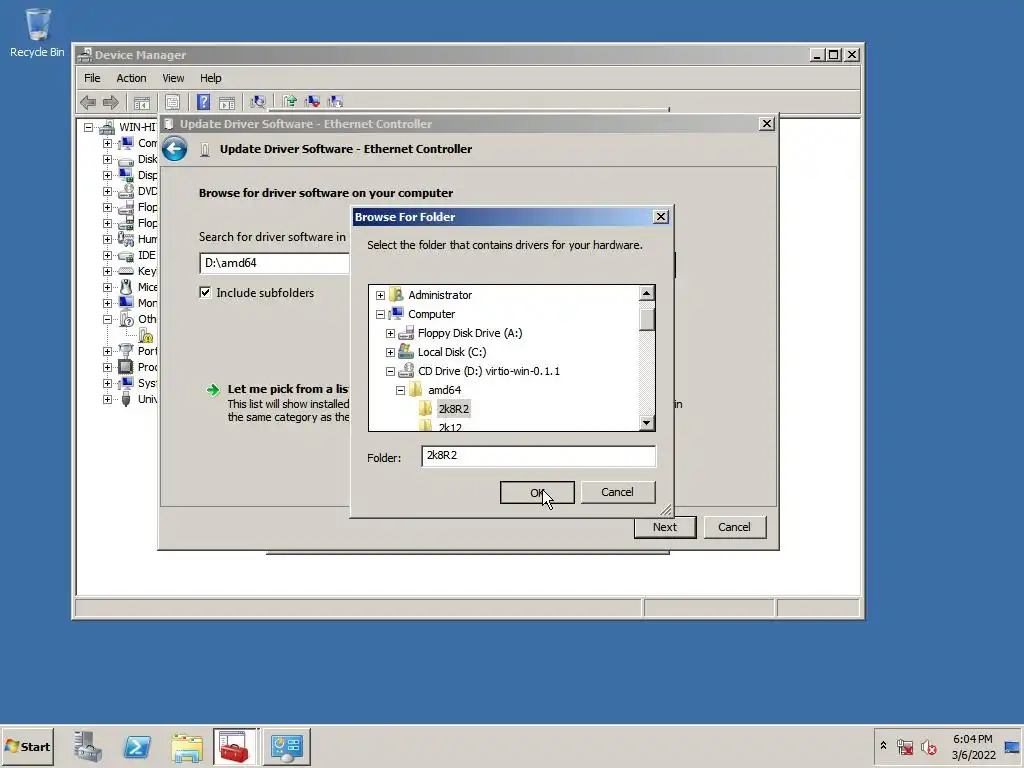The height and width of the screenshot is (768, 1024).
Task: Click Cancel in Update Driver Software wizard
Action: [x=734, y=527]
